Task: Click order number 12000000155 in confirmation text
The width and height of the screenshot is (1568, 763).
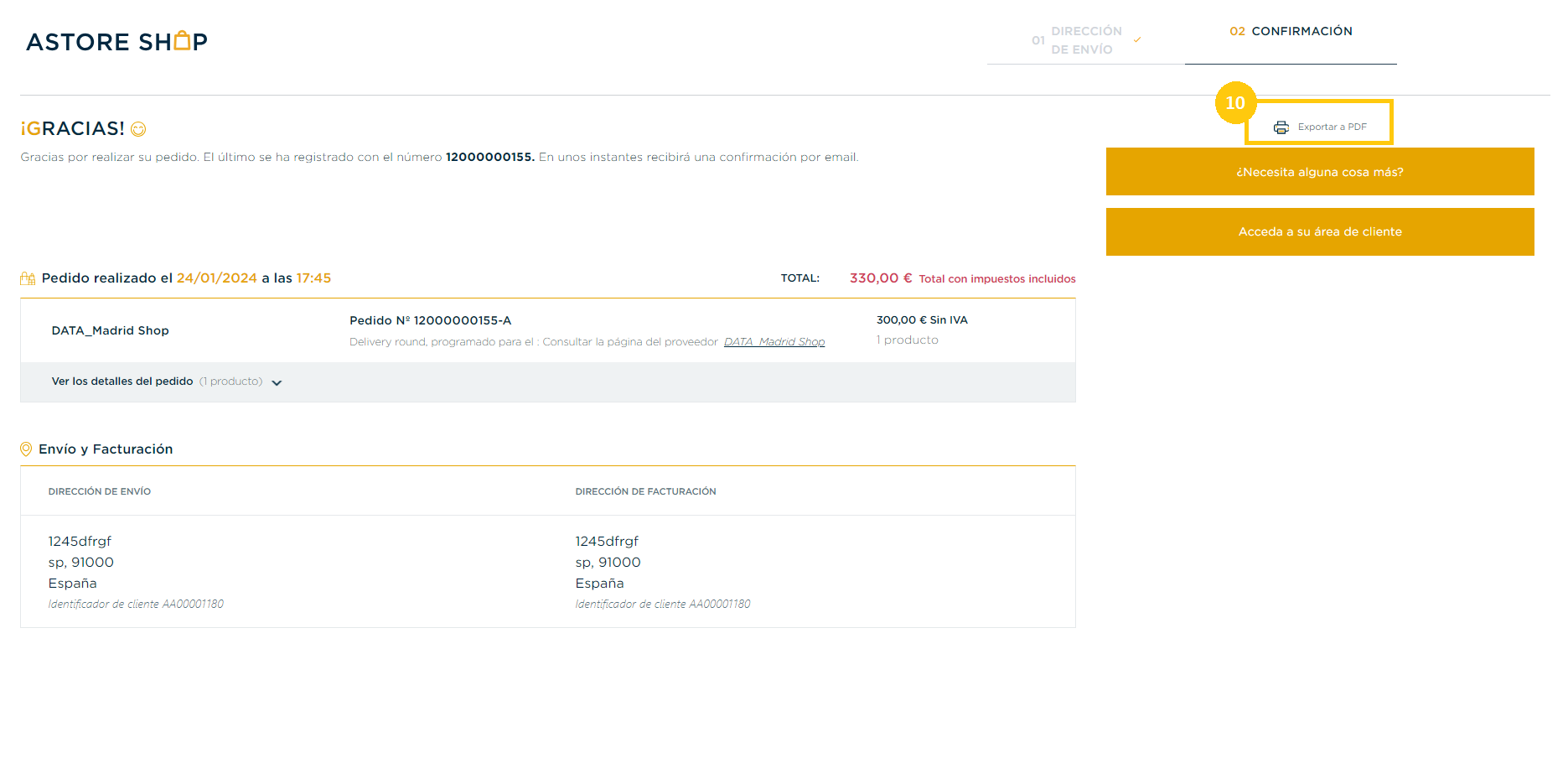Action: coord(489,157)
